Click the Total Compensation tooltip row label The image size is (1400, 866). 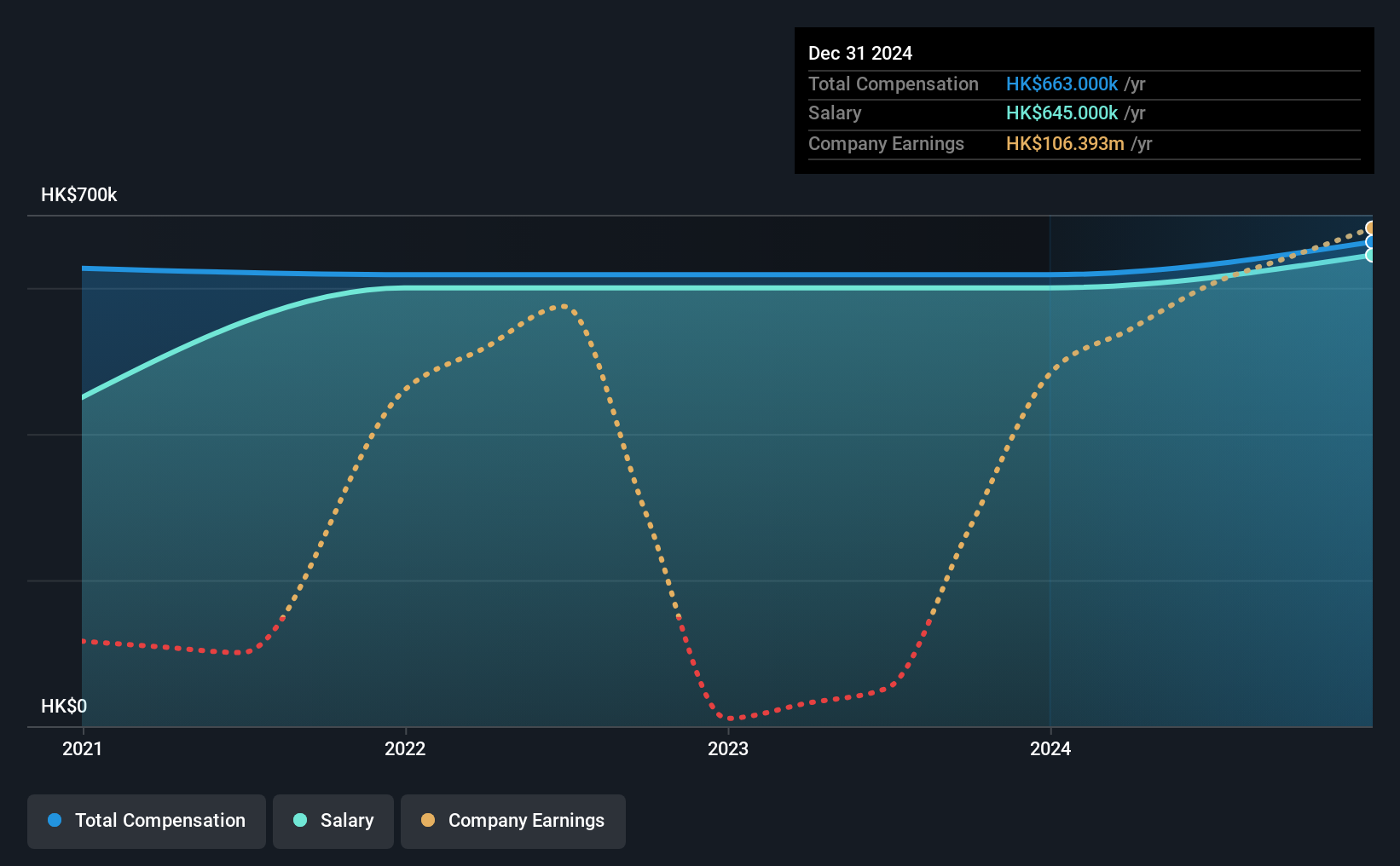(894, 84)
